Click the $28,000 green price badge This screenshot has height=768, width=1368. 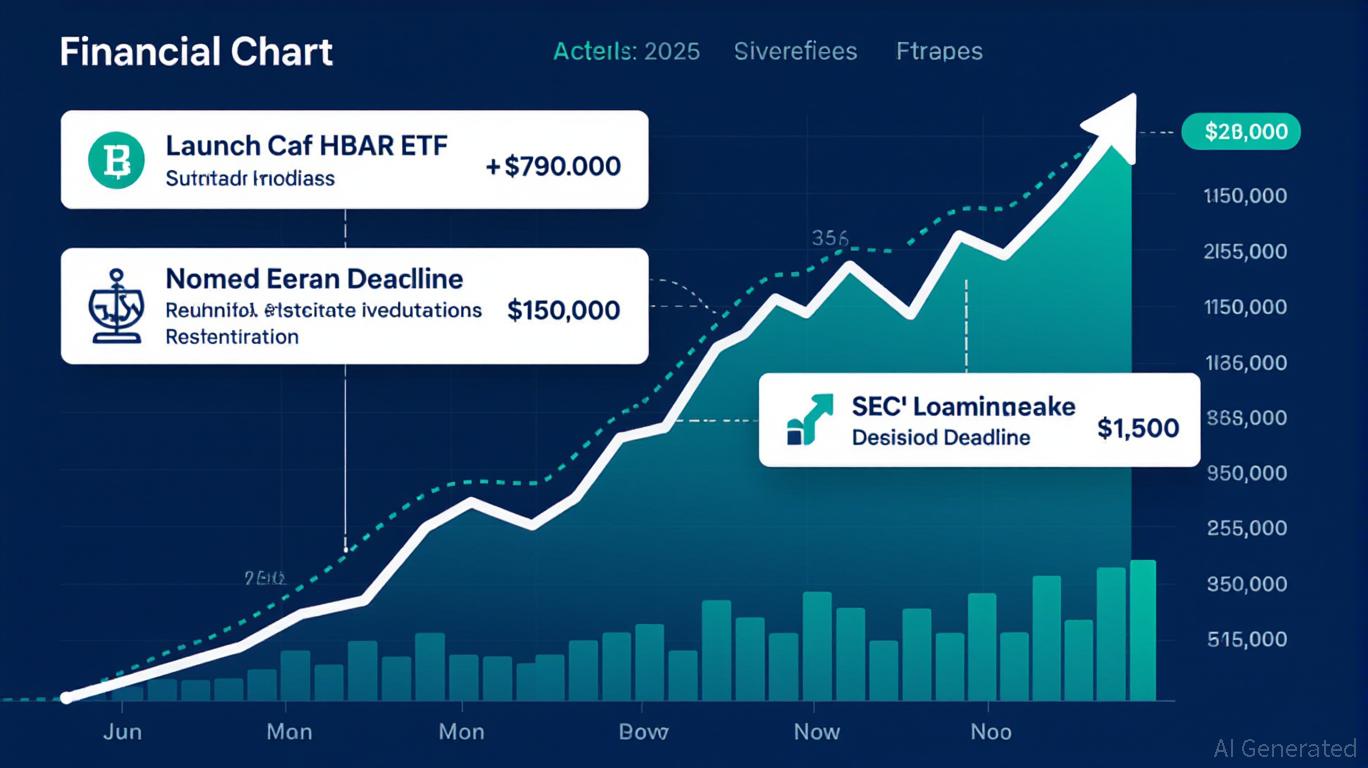(x=1240, y=131)
